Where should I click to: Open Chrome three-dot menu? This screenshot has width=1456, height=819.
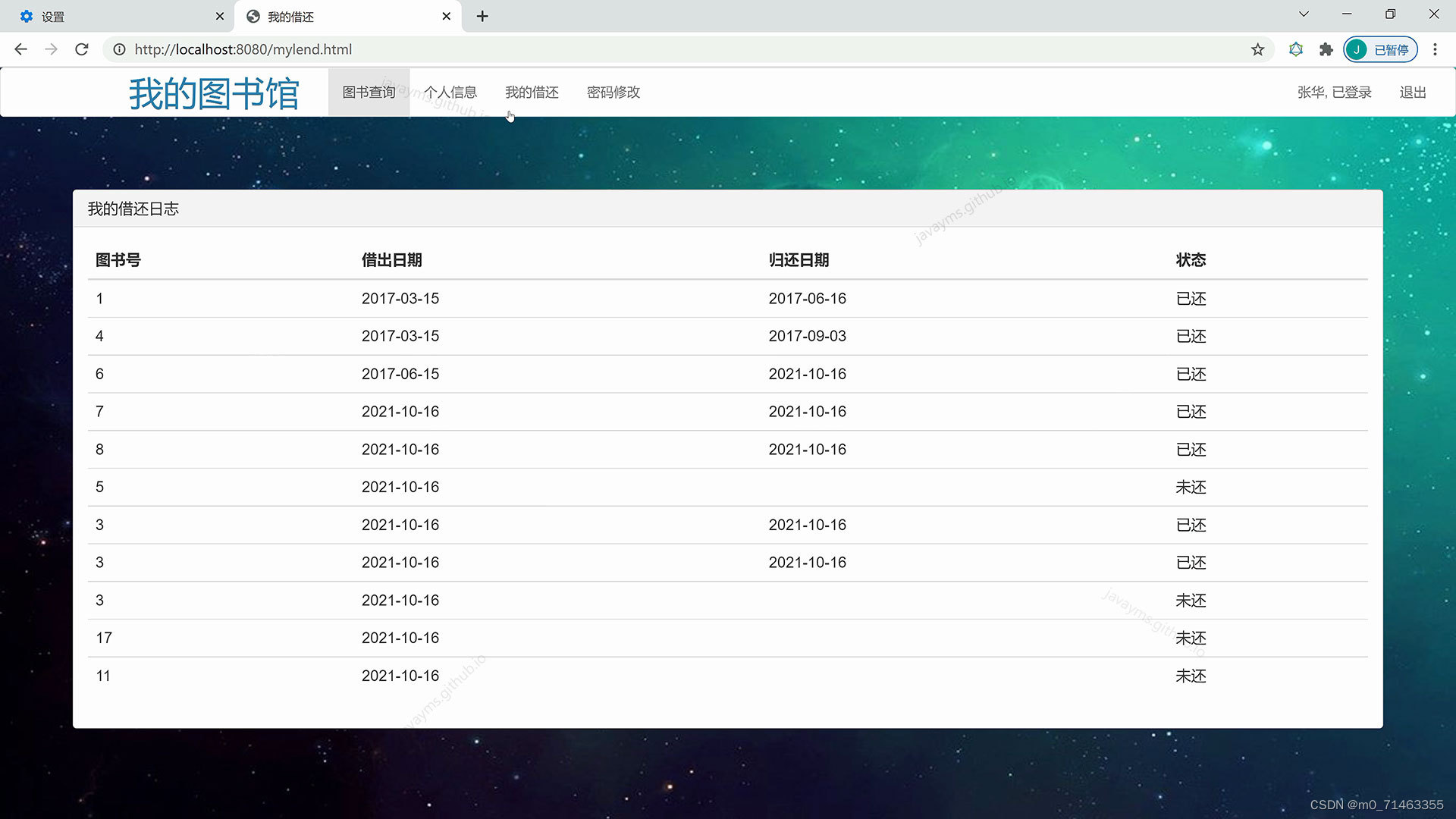[x=1435, y=49]
